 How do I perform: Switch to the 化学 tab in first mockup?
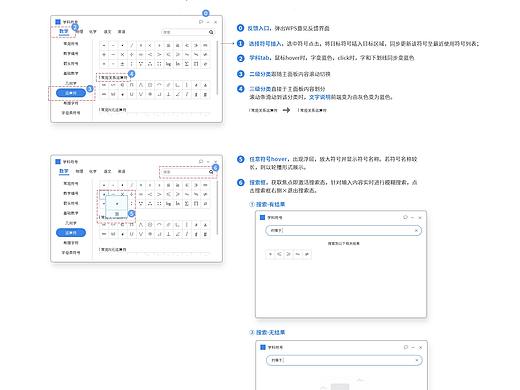coord(93,32)
